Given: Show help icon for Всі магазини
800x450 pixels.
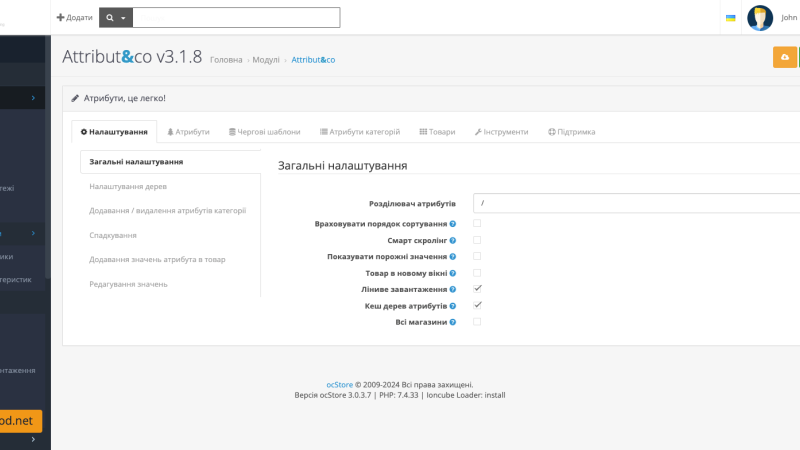Looking at the screenshot, I should point(453,322).
